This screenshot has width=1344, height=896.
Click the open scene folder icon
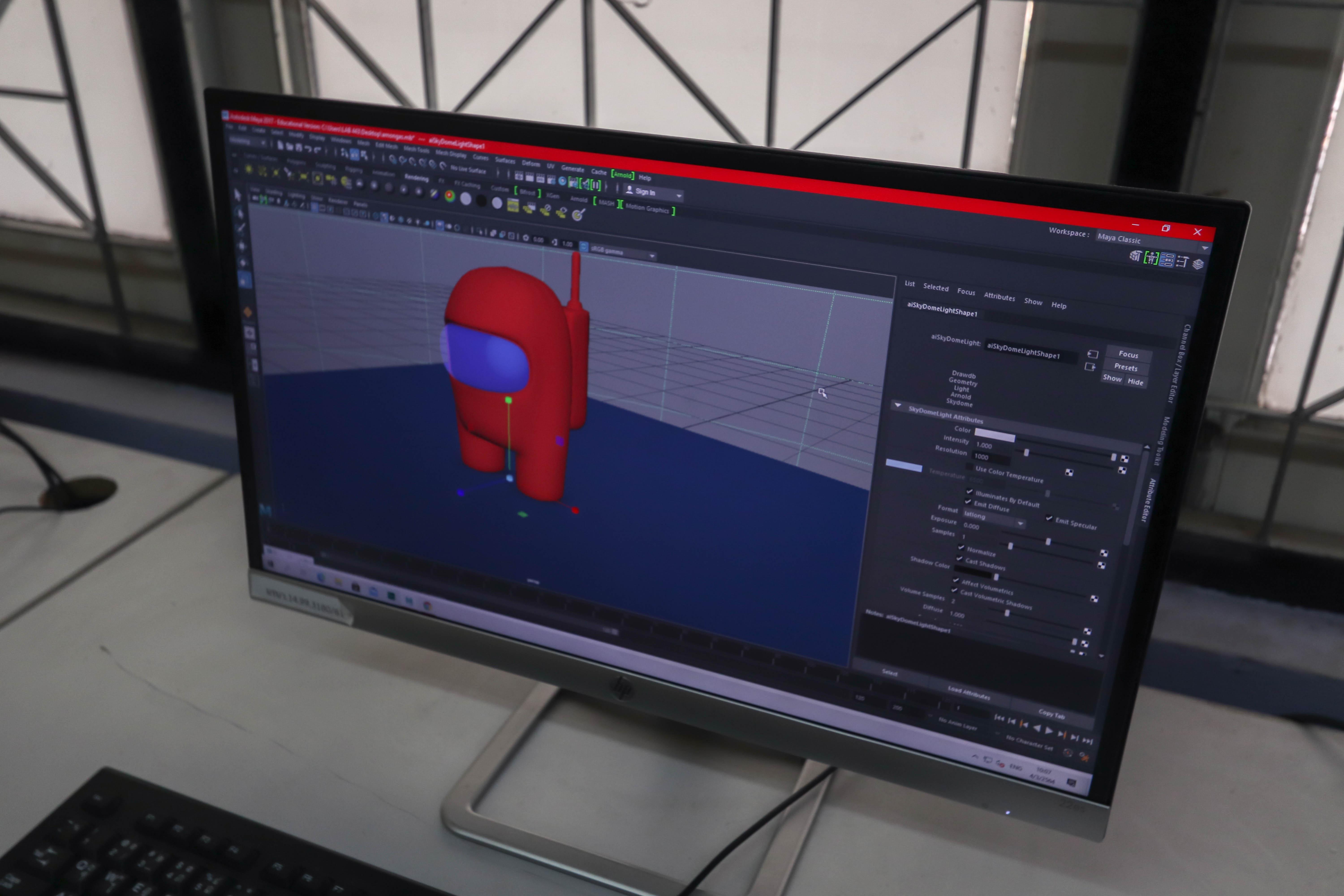point(290,147)
